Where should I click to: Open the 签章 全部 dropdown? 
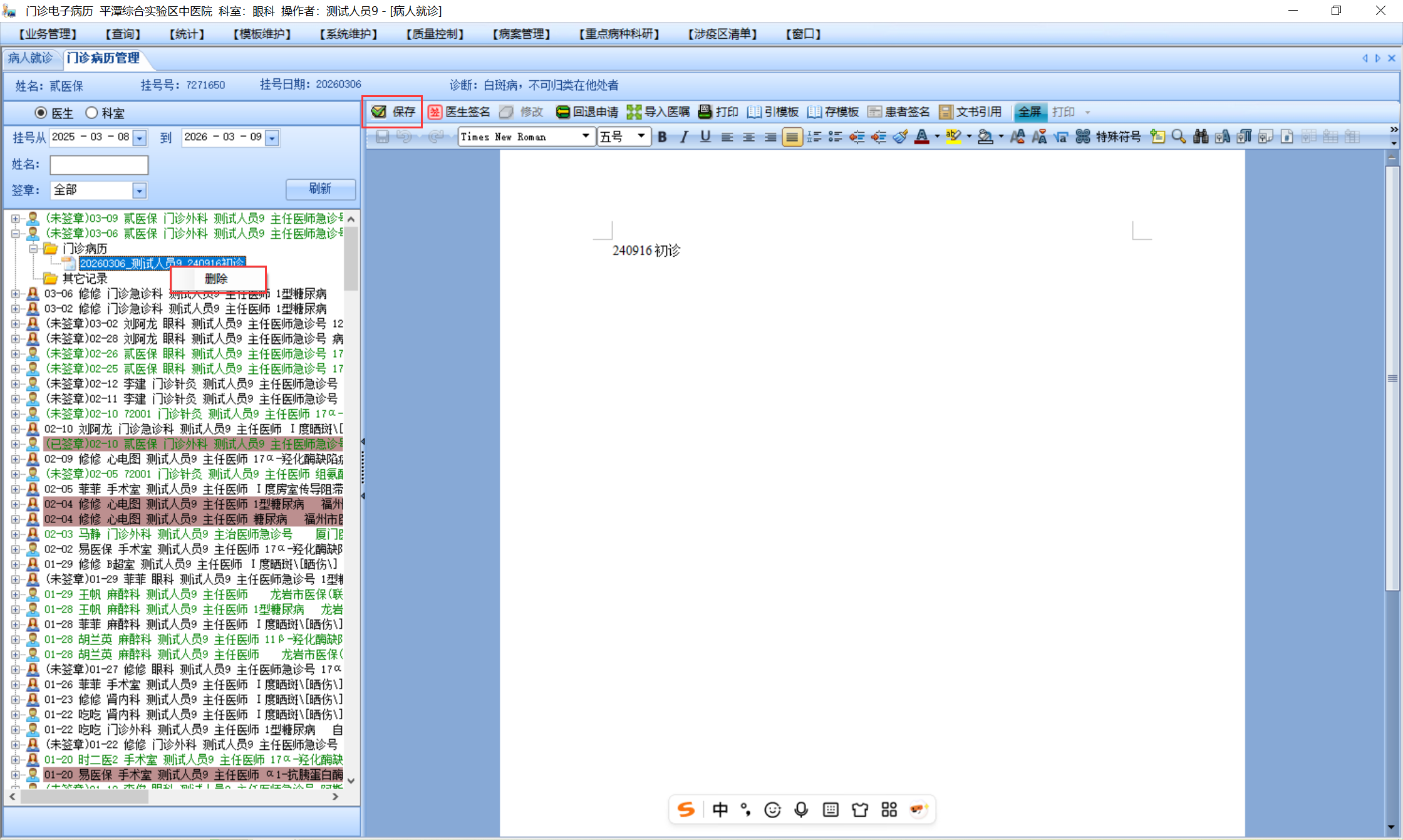(139, 190)
